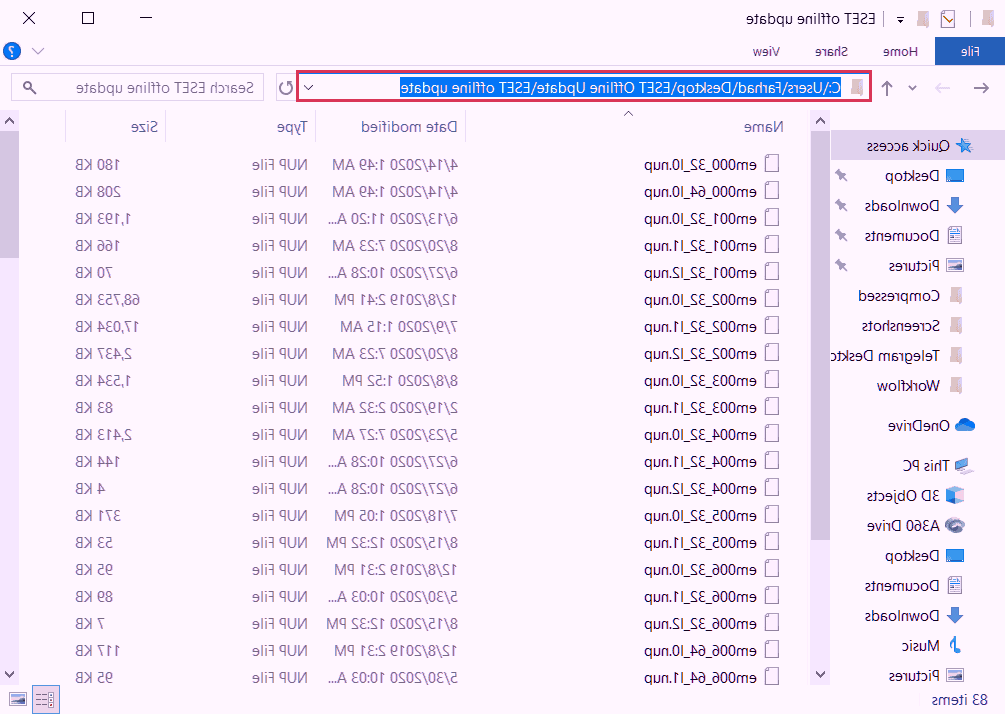Click the em000_32_l0.nup file icon
This screenshot has width=1005, height=714.
(772, 164)
